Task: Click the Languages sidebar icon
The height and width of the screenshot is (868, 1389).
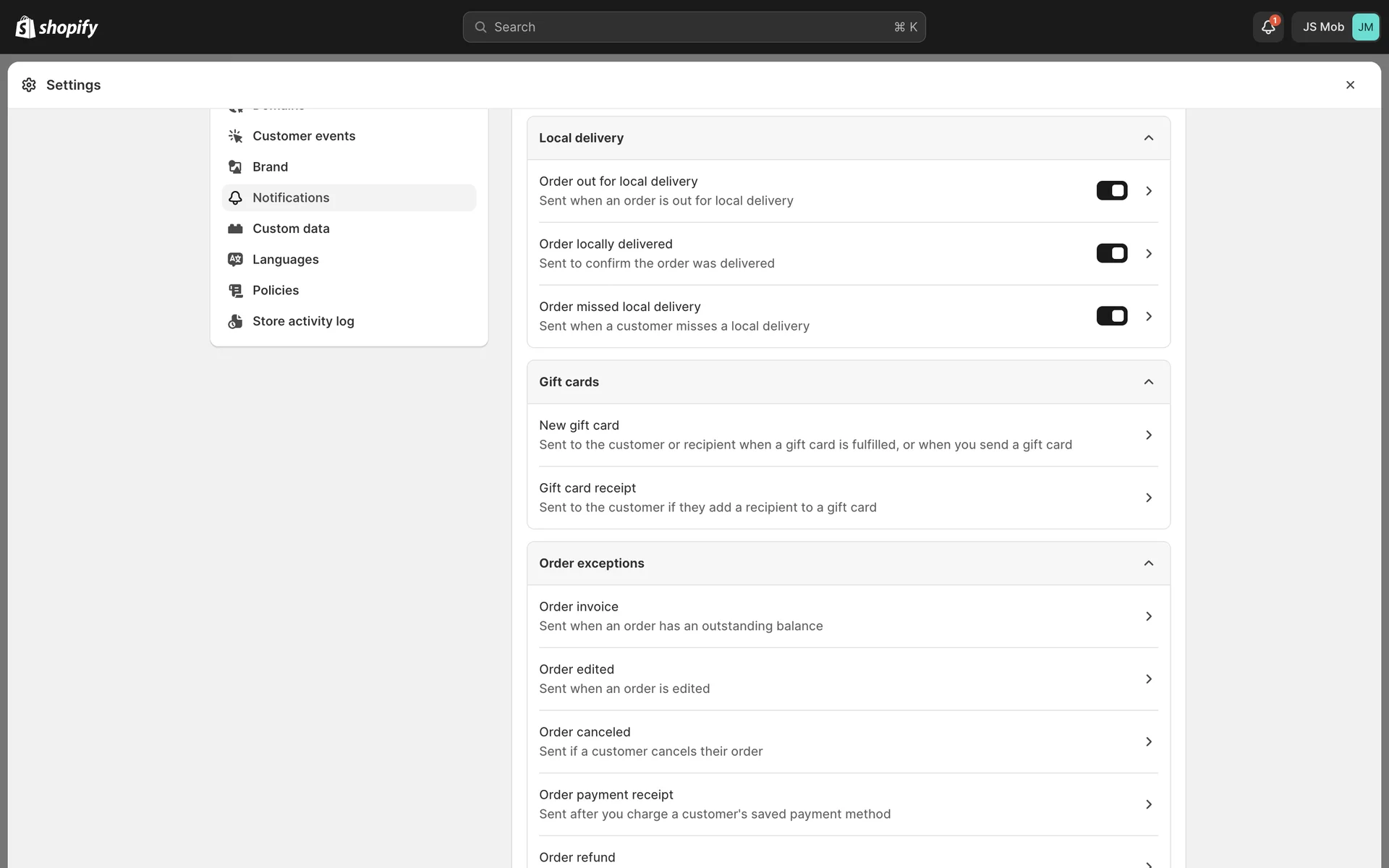Action: click(235, 260)
